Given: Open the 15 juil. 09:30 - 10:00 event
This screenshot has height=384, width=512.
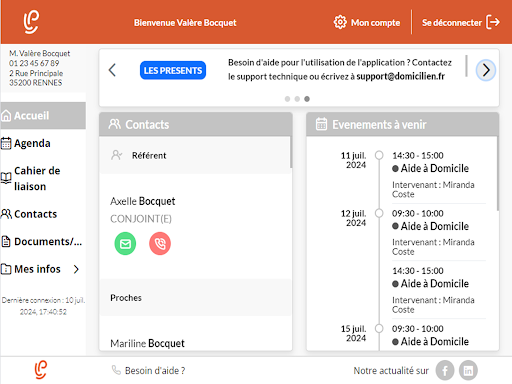Looking at the screenshot, I should pyautogui.click(x=439, y=336).
